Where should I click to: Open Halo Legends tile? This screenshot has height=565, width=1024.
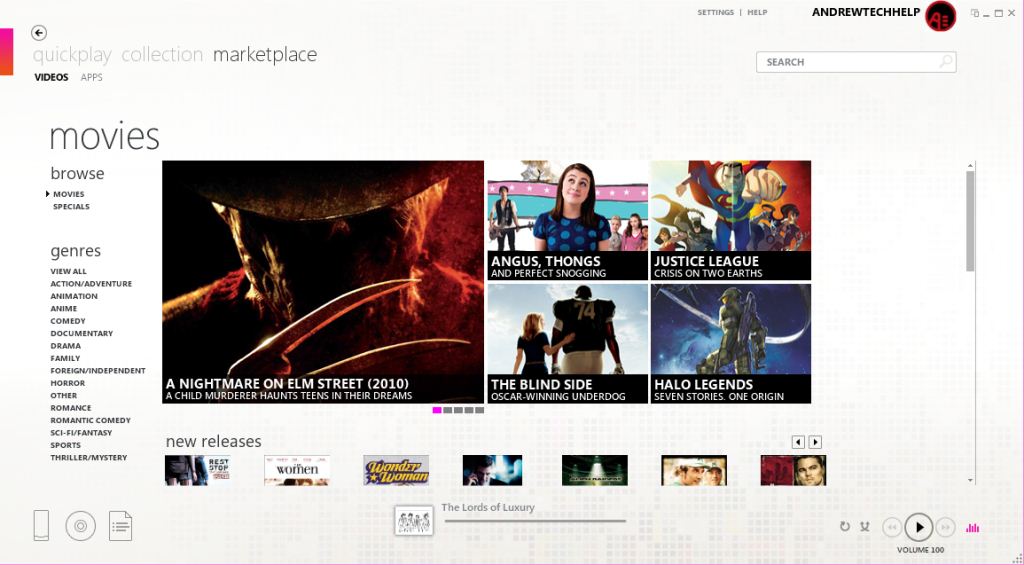click(731, 343)
